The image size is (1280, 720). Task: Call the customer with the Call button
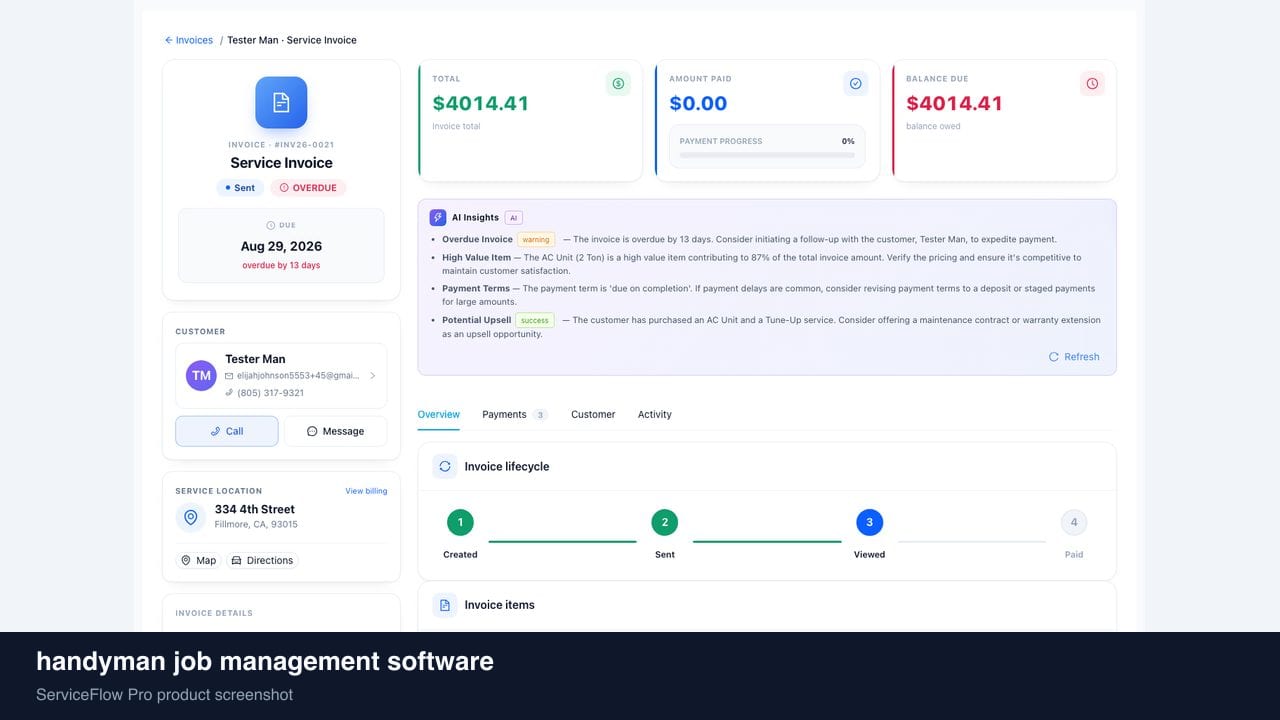[x=227, y=431]
